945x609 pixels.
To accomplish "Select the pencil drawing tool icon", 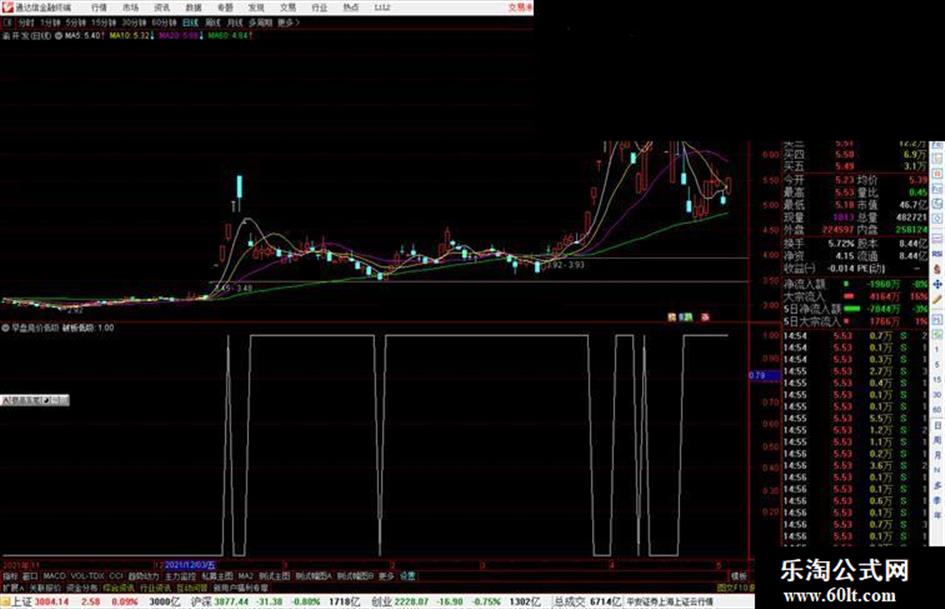I will tap(937, 299).
